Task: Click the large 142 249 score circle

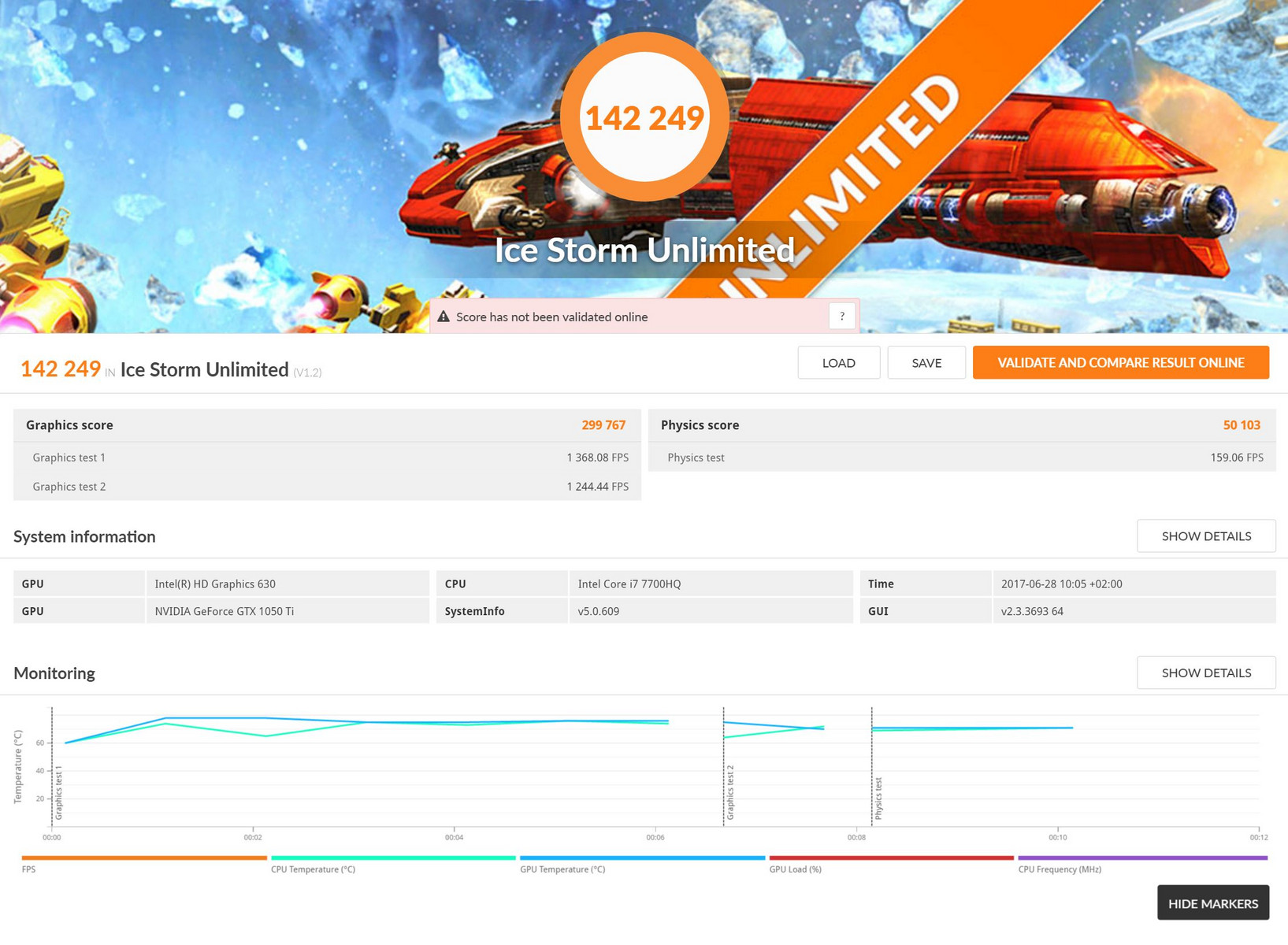Action: (644, 117)
